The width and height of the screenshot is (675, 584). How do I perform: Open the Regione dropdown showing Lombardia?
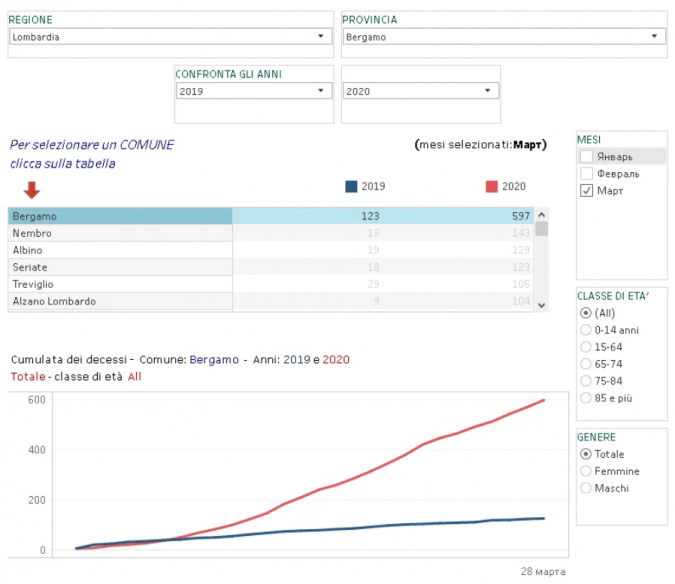170,37
